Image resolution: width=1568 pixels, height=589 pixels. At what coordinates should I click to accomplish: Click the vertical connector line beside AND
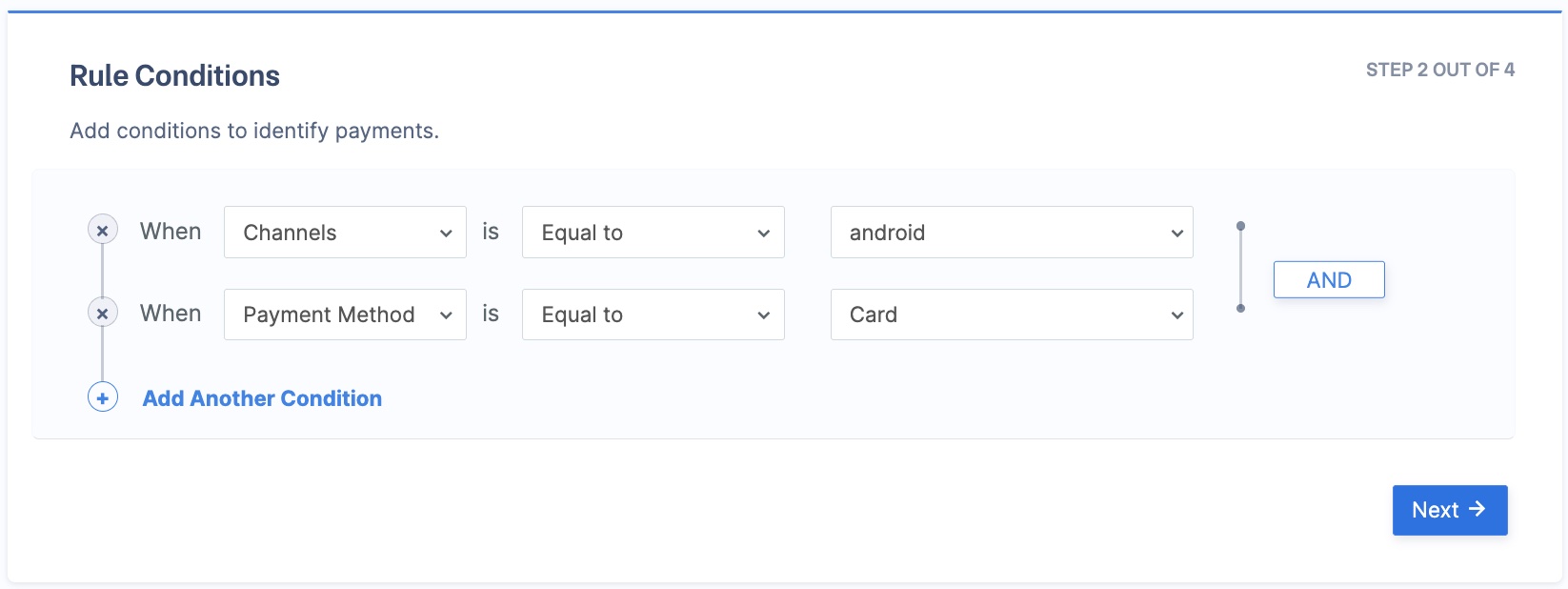[1240, 268]
